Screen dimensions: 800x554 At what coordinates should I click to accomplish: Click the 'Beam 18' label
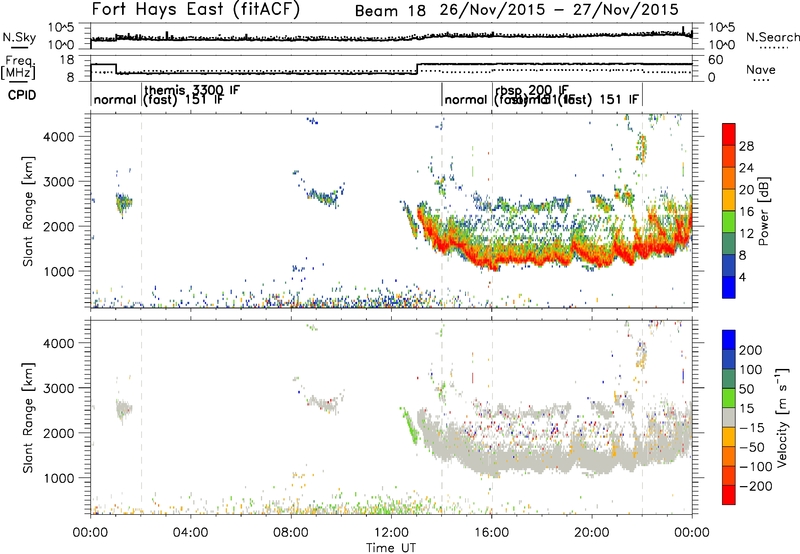point(390,11)
